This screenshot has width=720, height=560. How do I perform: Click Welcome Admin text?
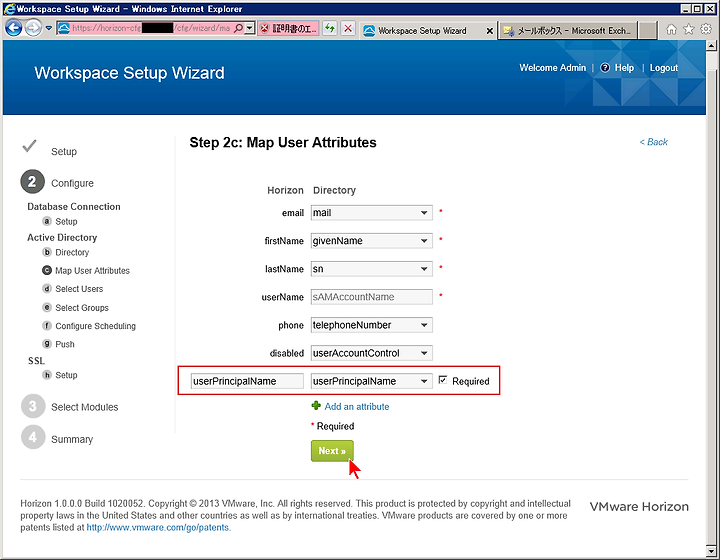tap(552, 68)
